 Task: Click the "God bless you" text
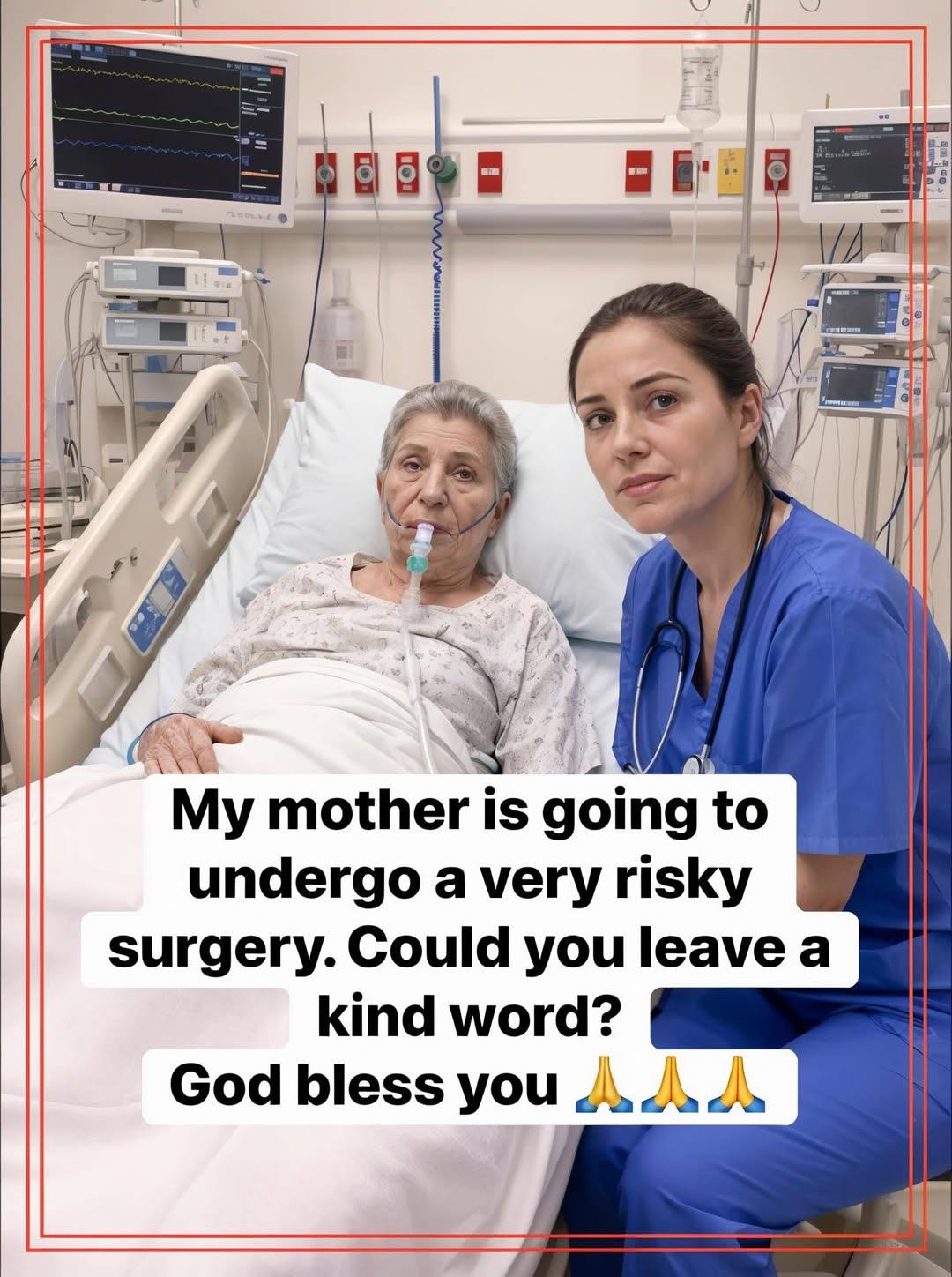[x=364, y=1086]
